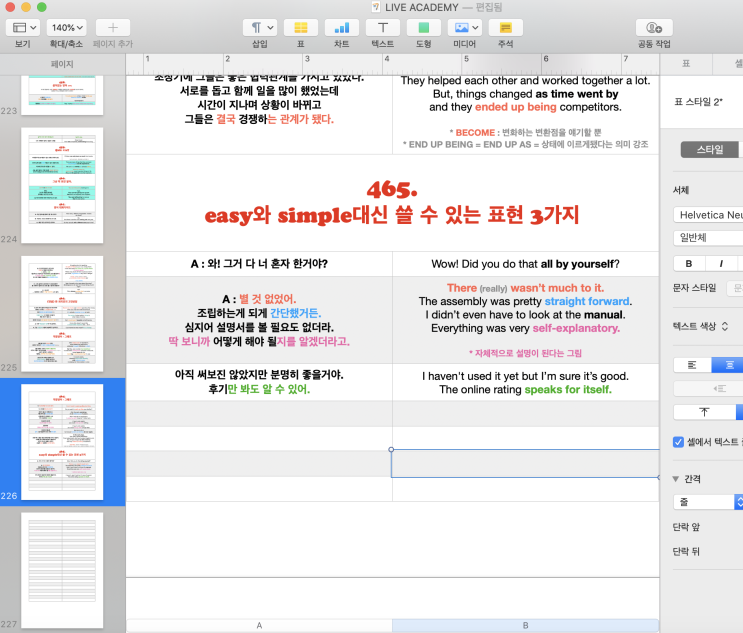The height and width of the screenshot is (633, 743).
Task: Click the '* BECOME' explanation line
Action: coord(526,132)
